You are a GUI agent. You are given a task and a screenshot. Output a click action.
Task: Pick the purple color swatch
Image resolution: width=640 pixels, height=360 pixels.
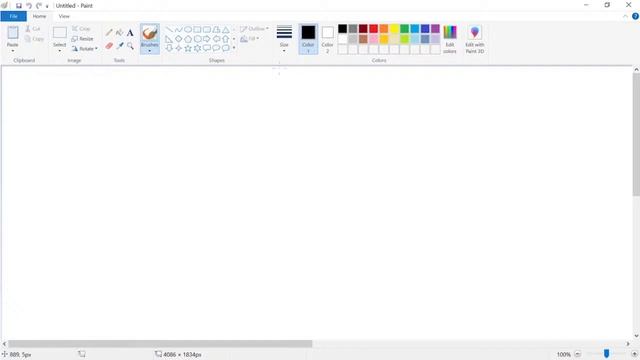coord(436,29)
